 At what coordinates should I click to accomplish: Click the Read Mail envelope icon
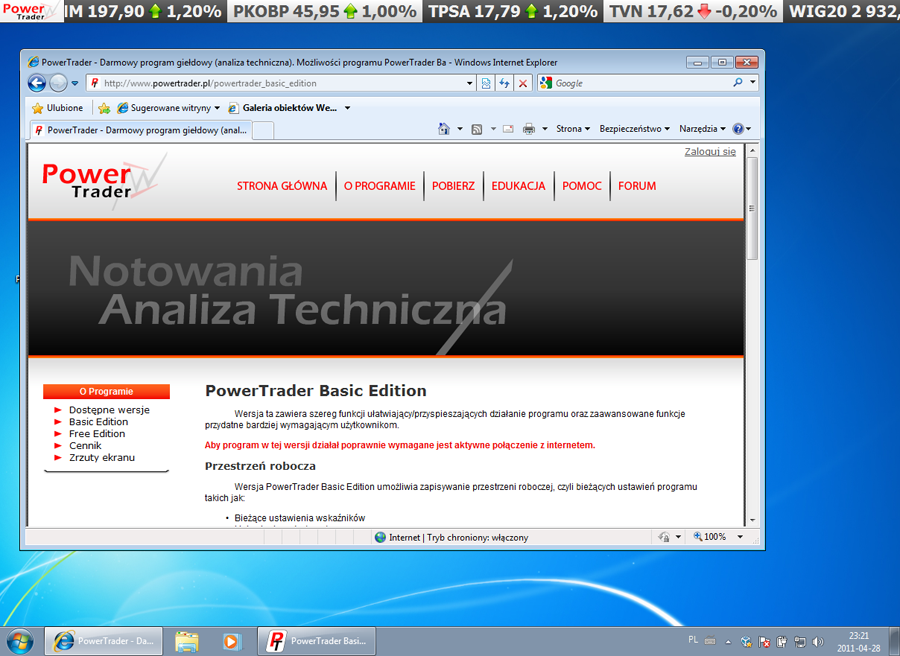point(508,129)
